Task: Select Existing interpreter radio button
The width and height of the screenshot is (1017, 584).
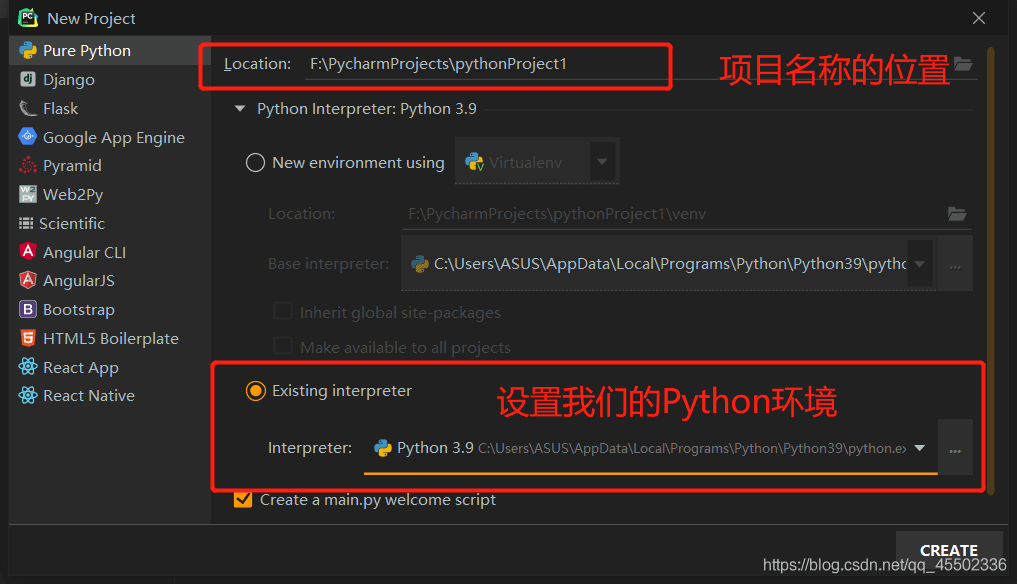Action: pos(256,391)
